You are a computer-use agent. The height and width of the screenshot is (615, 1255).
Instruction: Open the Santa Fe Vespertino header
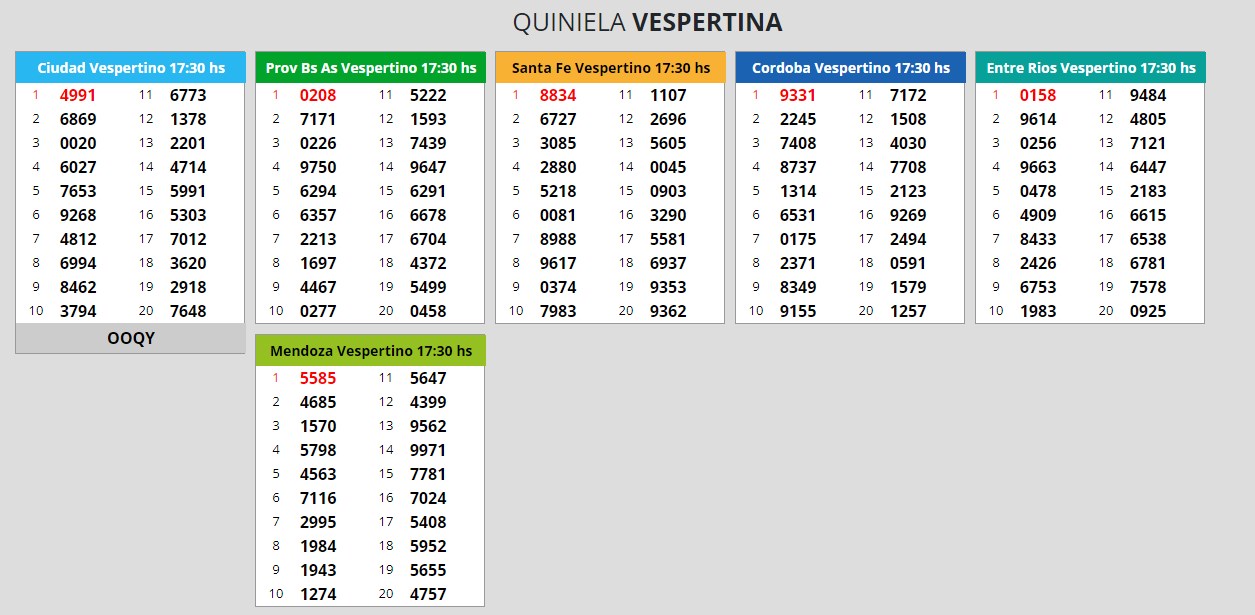(610, 68)
